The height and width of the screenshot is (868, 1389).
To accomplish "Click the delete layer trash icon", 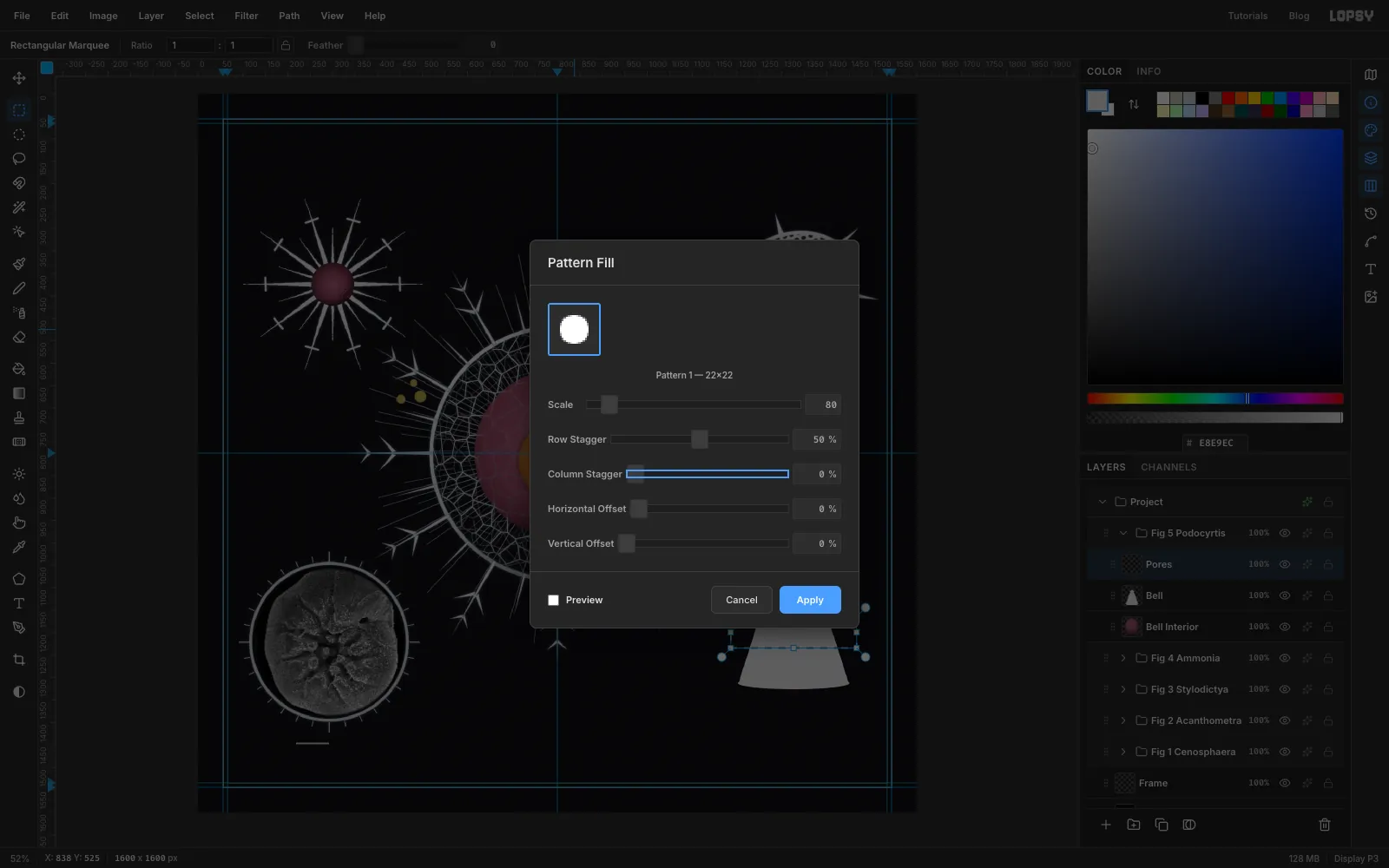I will click(x=1325, y=825).
